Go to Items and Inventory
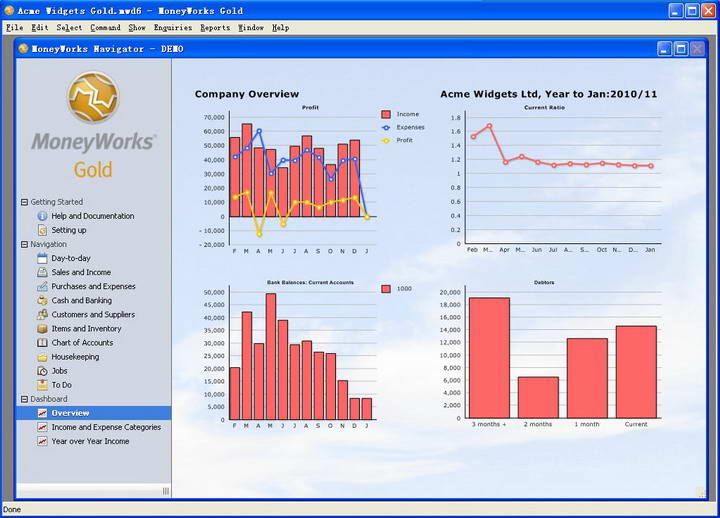The height and width of the screenshot is (518, 720). click(86, 329)
